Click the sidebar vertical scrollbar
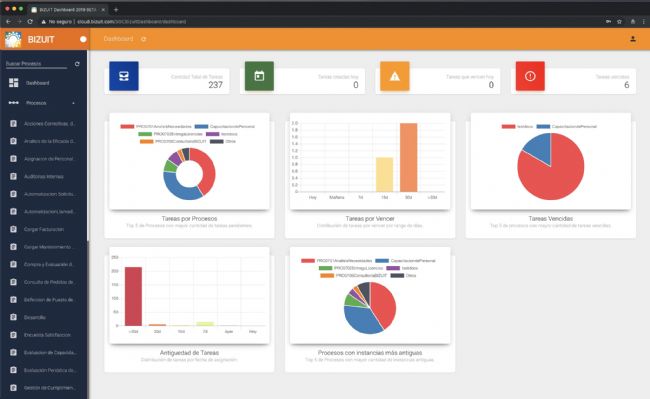Screen dimensions: 650x399 88,145
